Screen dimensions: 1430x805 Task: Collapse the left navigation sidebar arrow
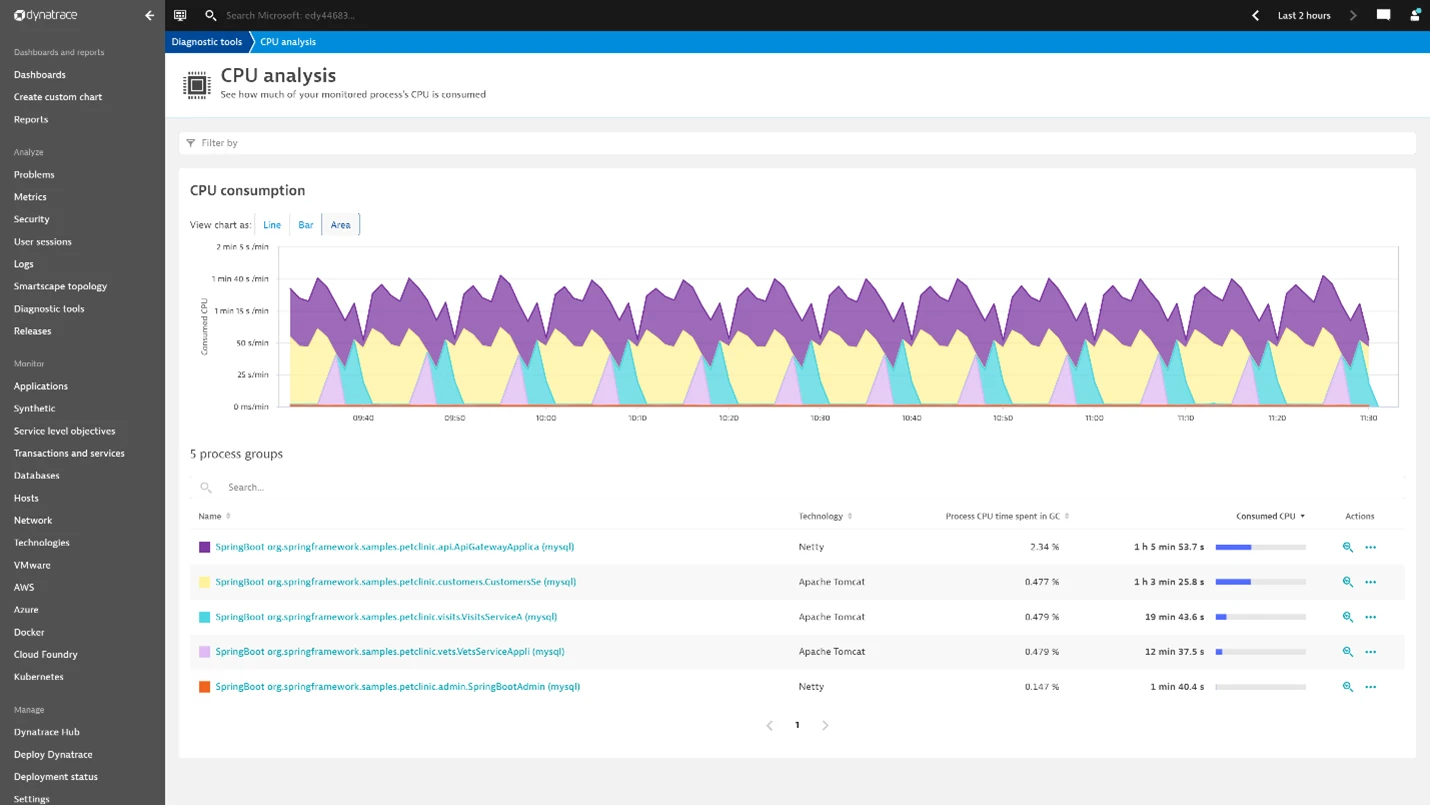coord(148,15)
